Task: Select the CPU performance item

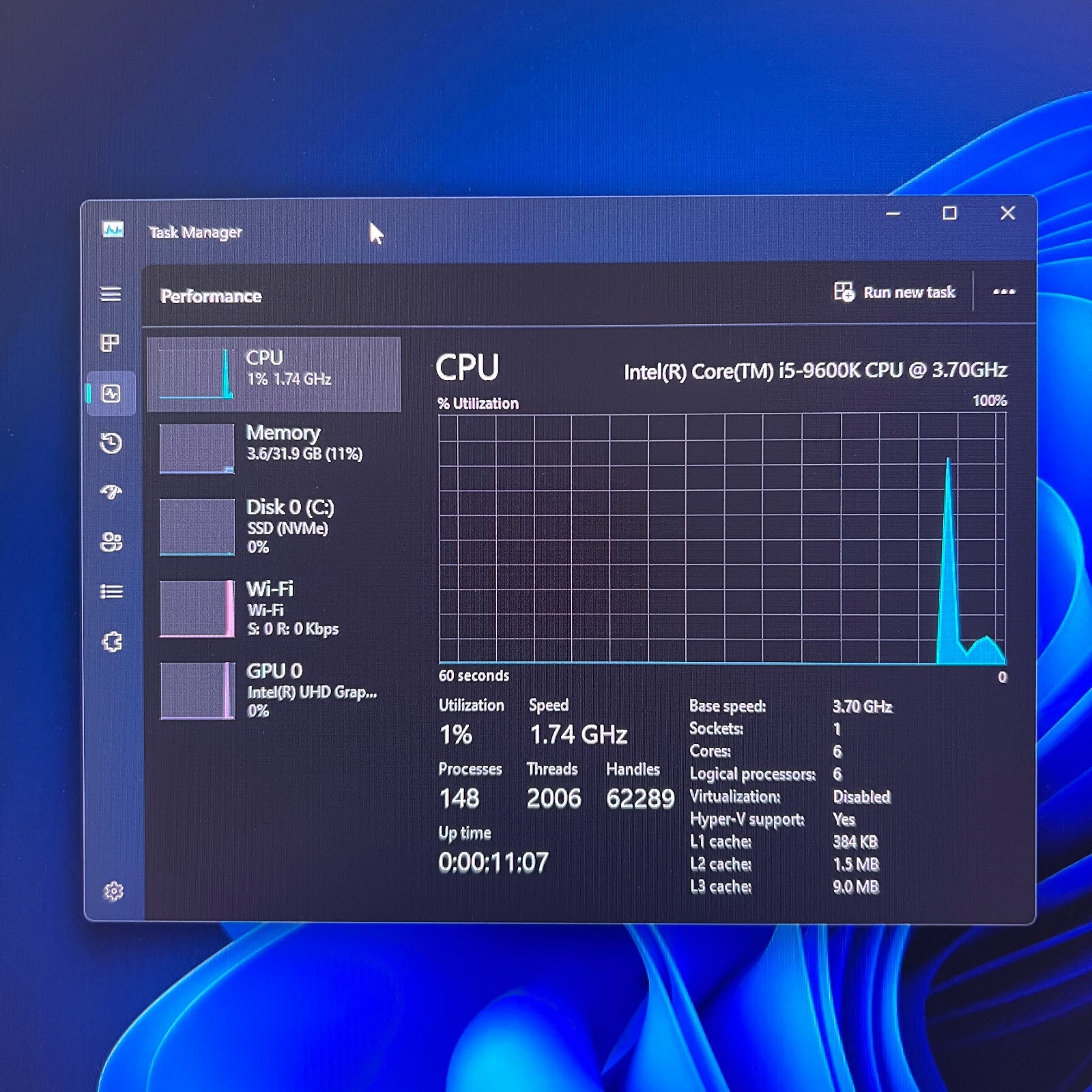Action: point(274,374)
